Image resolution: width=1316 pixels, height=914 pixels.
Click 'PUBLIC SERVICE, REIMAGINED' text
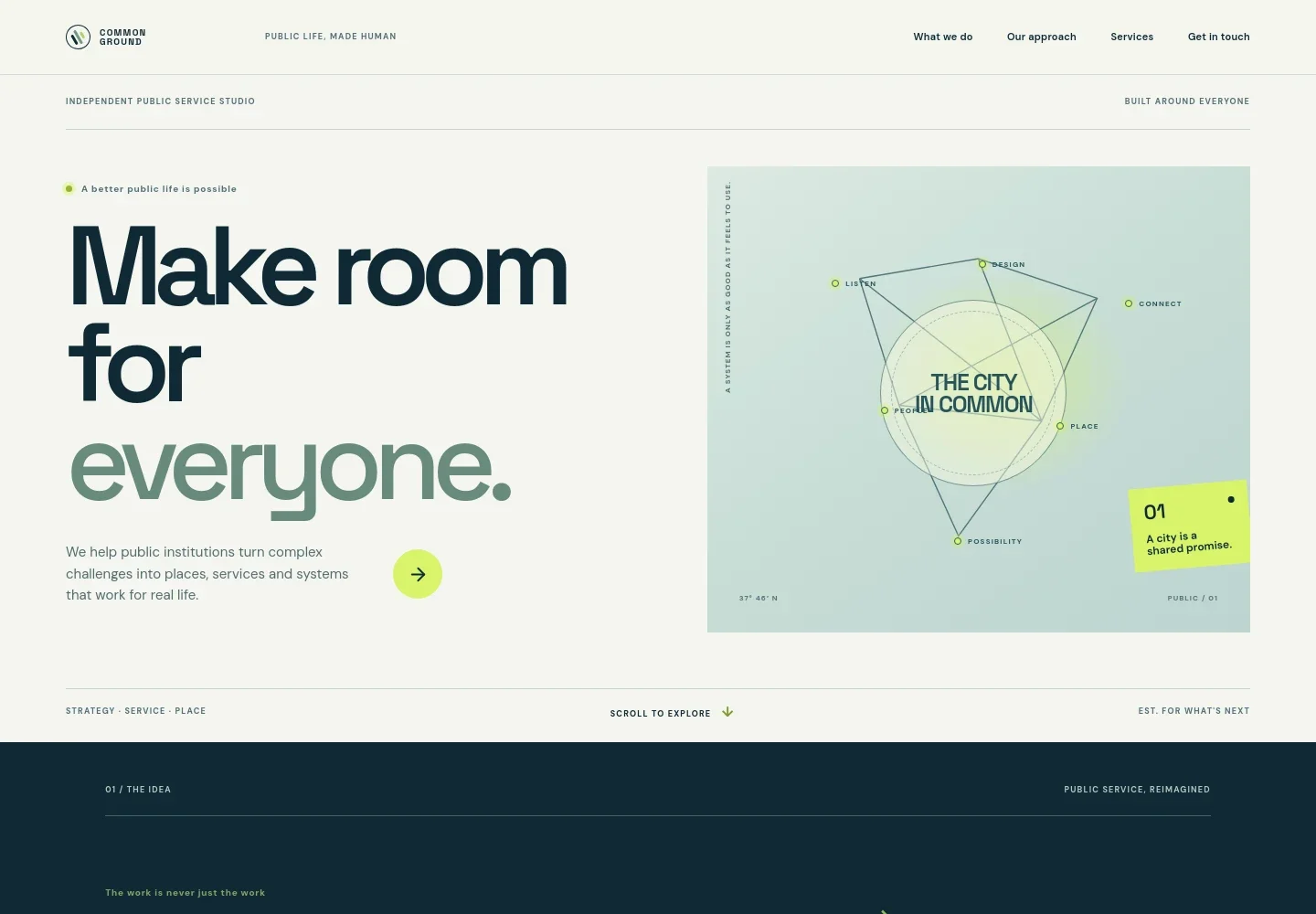point(1137,790)
